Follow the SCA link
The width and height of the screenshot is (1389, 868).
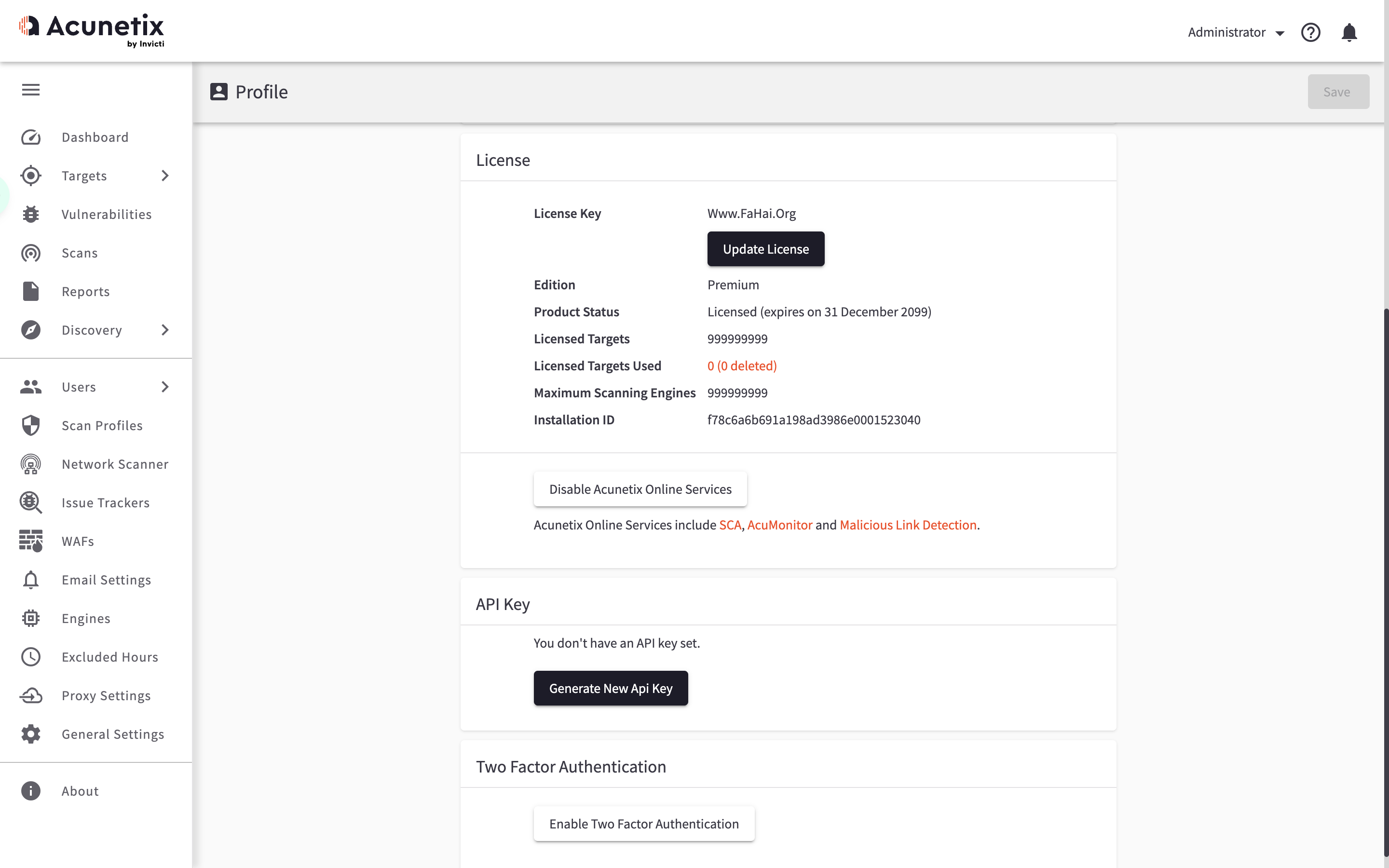point(730,525)
